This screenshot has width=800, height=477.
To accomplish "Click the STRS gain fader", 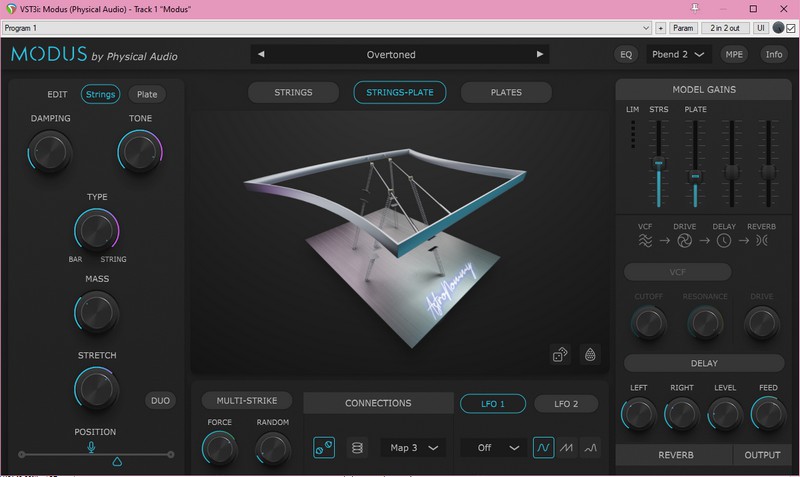I will (658, 163).
